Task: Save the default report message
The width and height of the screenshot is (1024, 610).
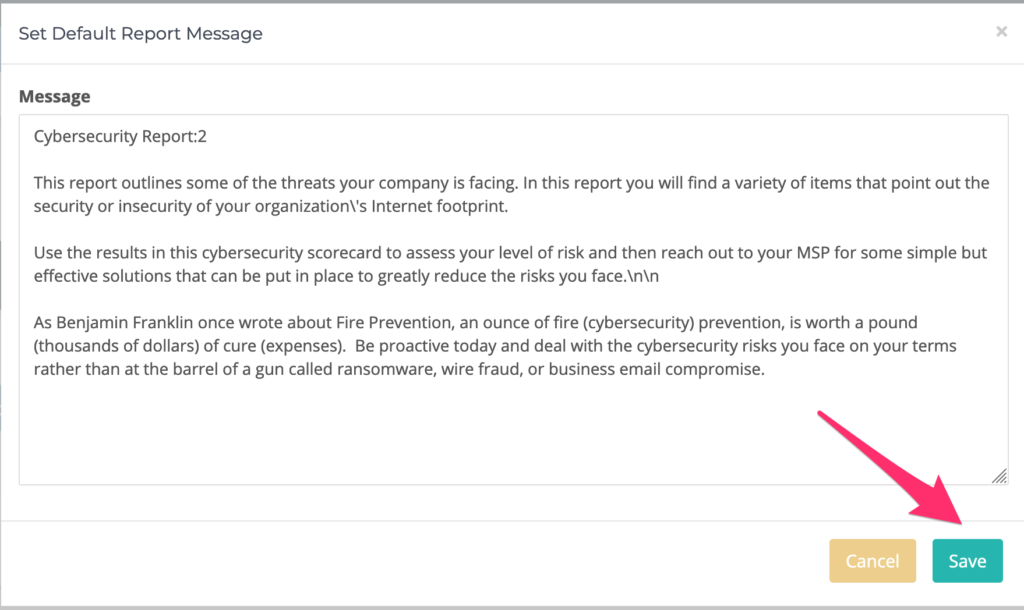Action: (x=967, y=560)
